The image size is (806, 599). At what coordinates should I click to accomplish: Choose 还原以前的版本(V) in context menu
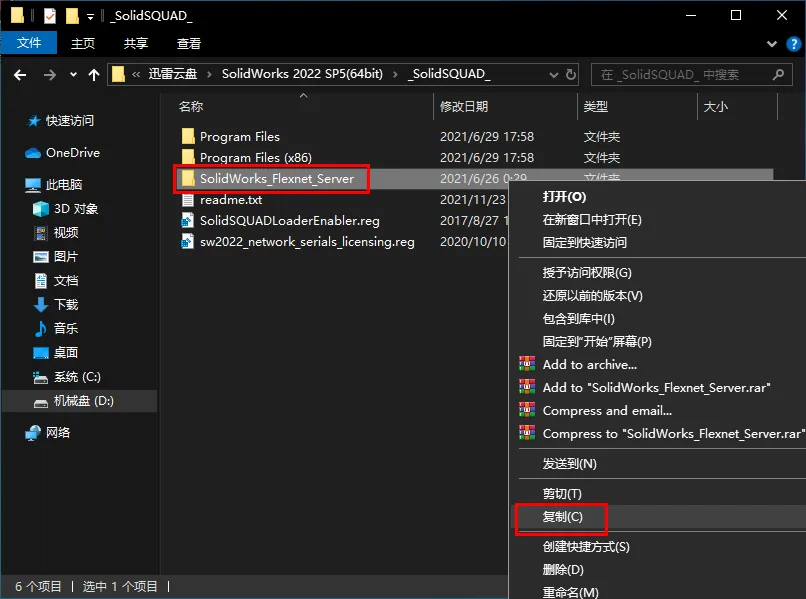click(x=593, y=296)
